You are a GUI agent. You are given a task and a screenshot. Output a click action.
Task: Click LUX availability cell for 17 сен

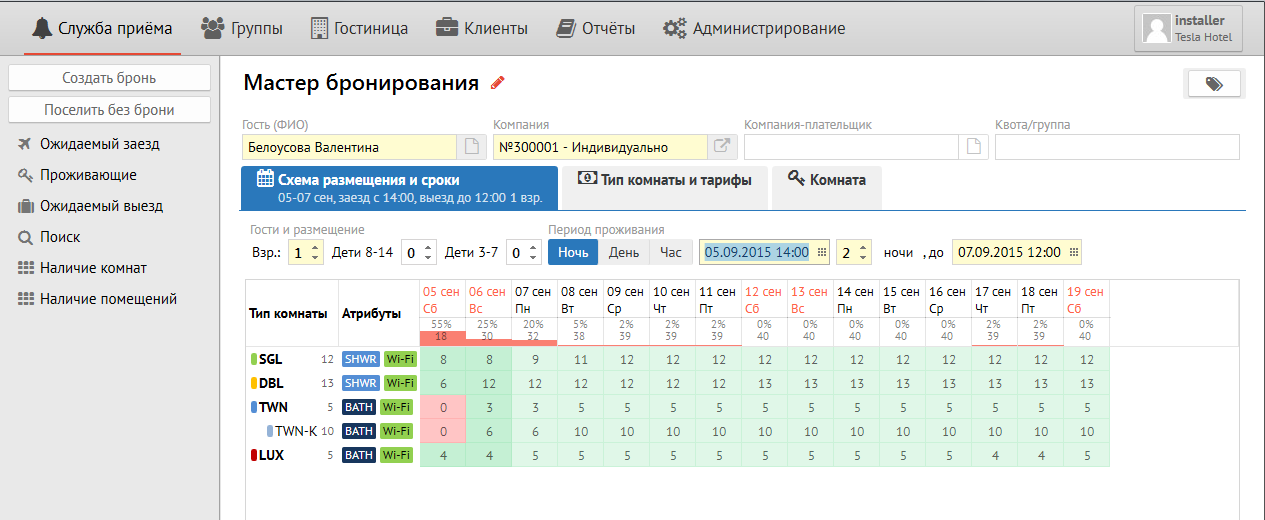(994, 455)
